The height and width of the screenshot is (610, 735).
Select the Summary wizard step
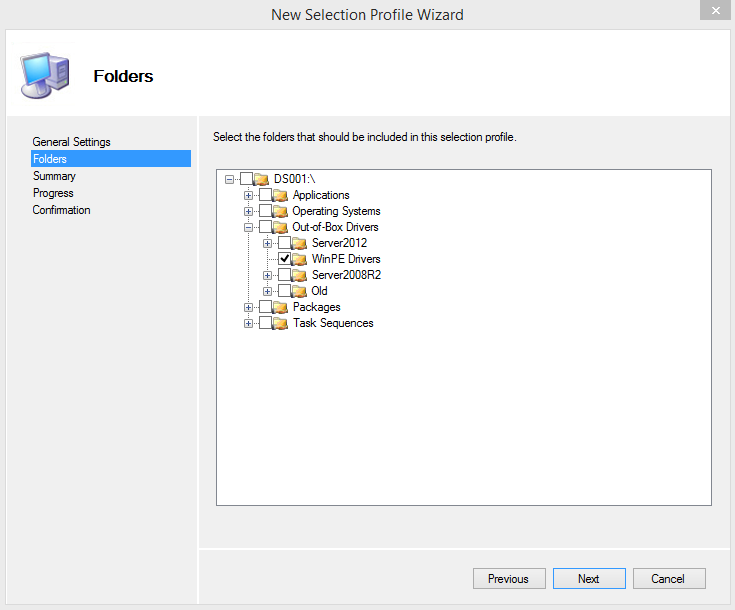54,176
